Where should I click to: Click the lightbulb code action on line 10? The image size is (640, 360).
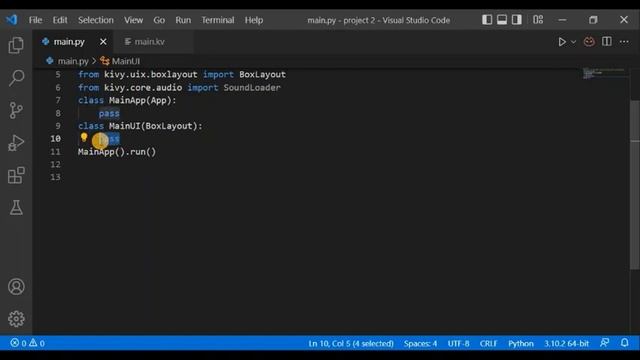pyautogui.click(x=84, y=138)
